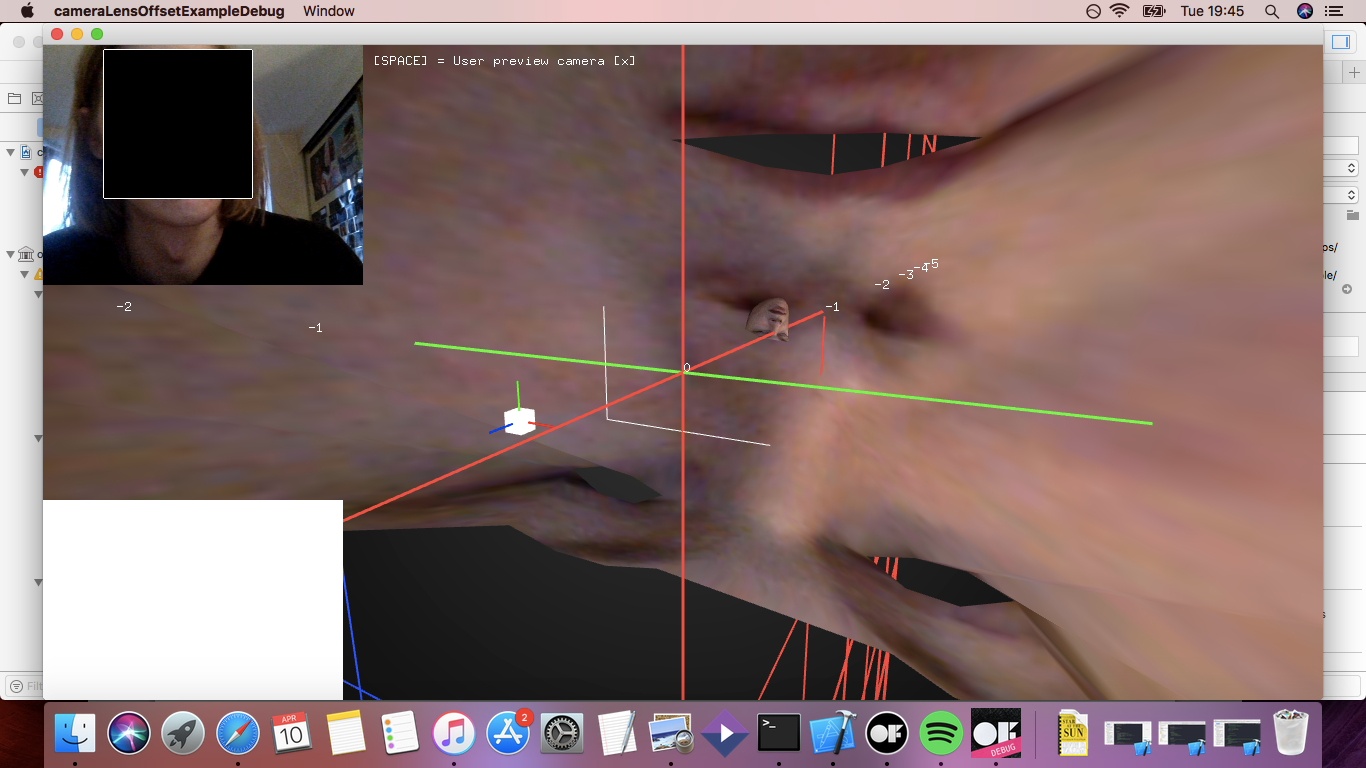The image size is (1366, 768).
Task: Open Notification Center list icon
Action: [x=1334, y=11]
